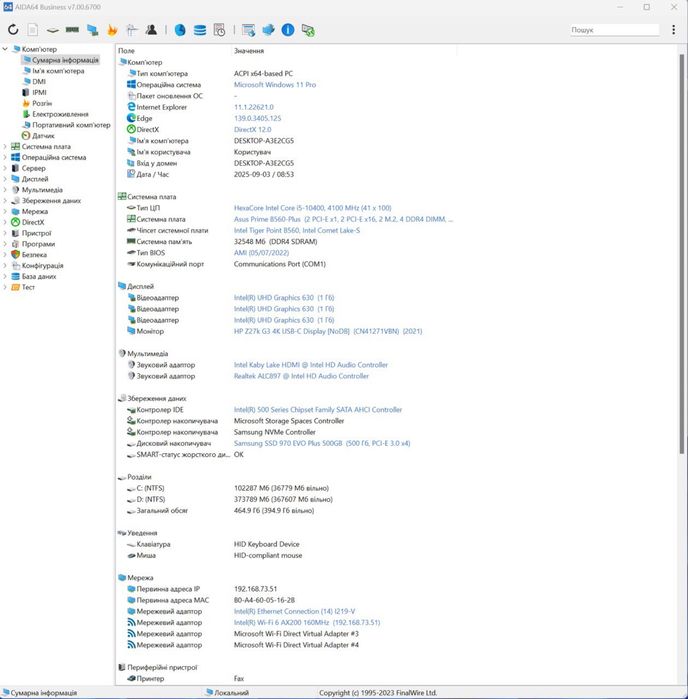Select the 192.168.73.51 IP address value
The width and height of the screenshot is (688, 699).
pos(255,589)
